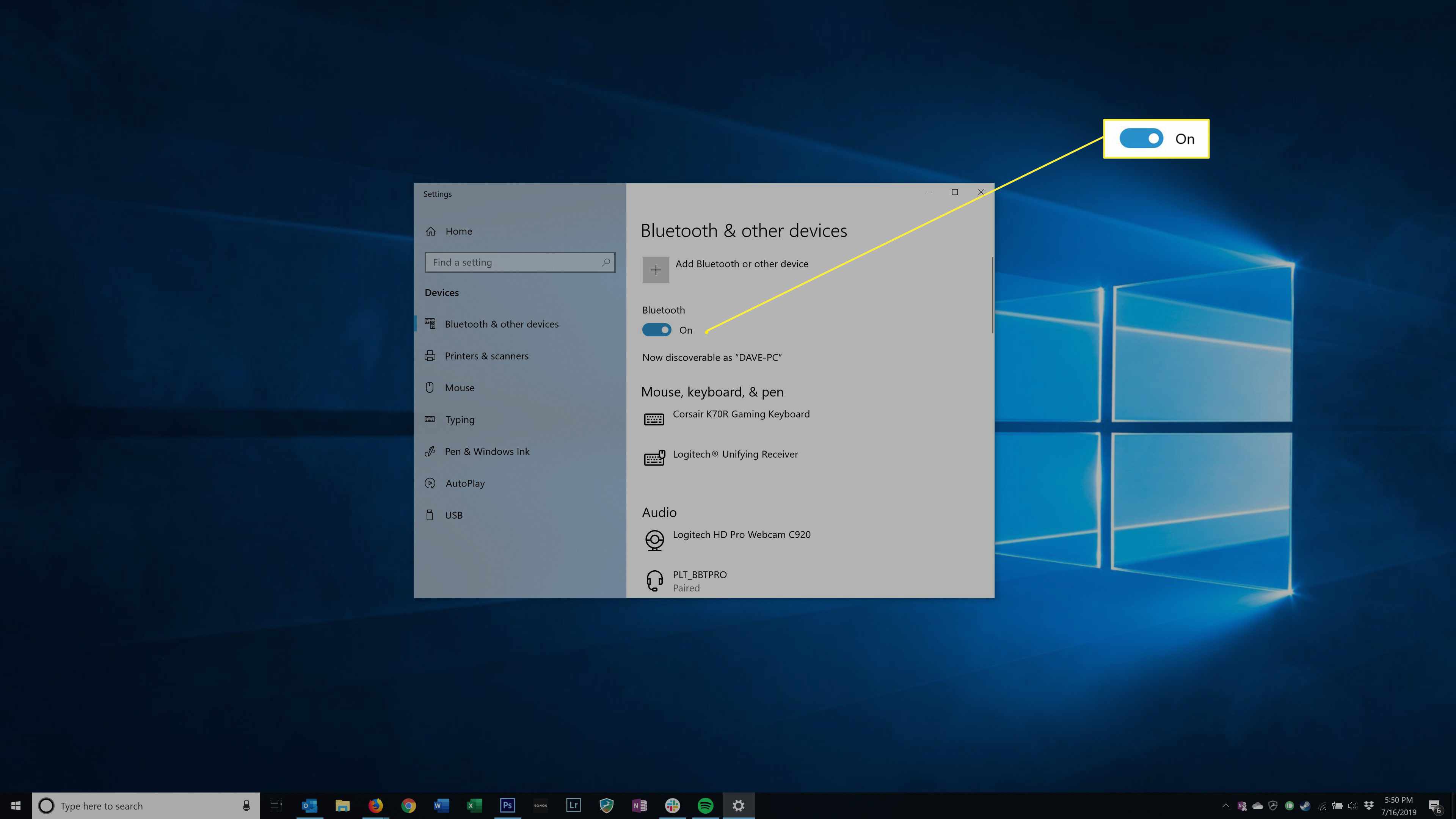Switch to Slack on the taskbar
Viewport: 1456px width, 819px height.
click(x=673, y=805)
